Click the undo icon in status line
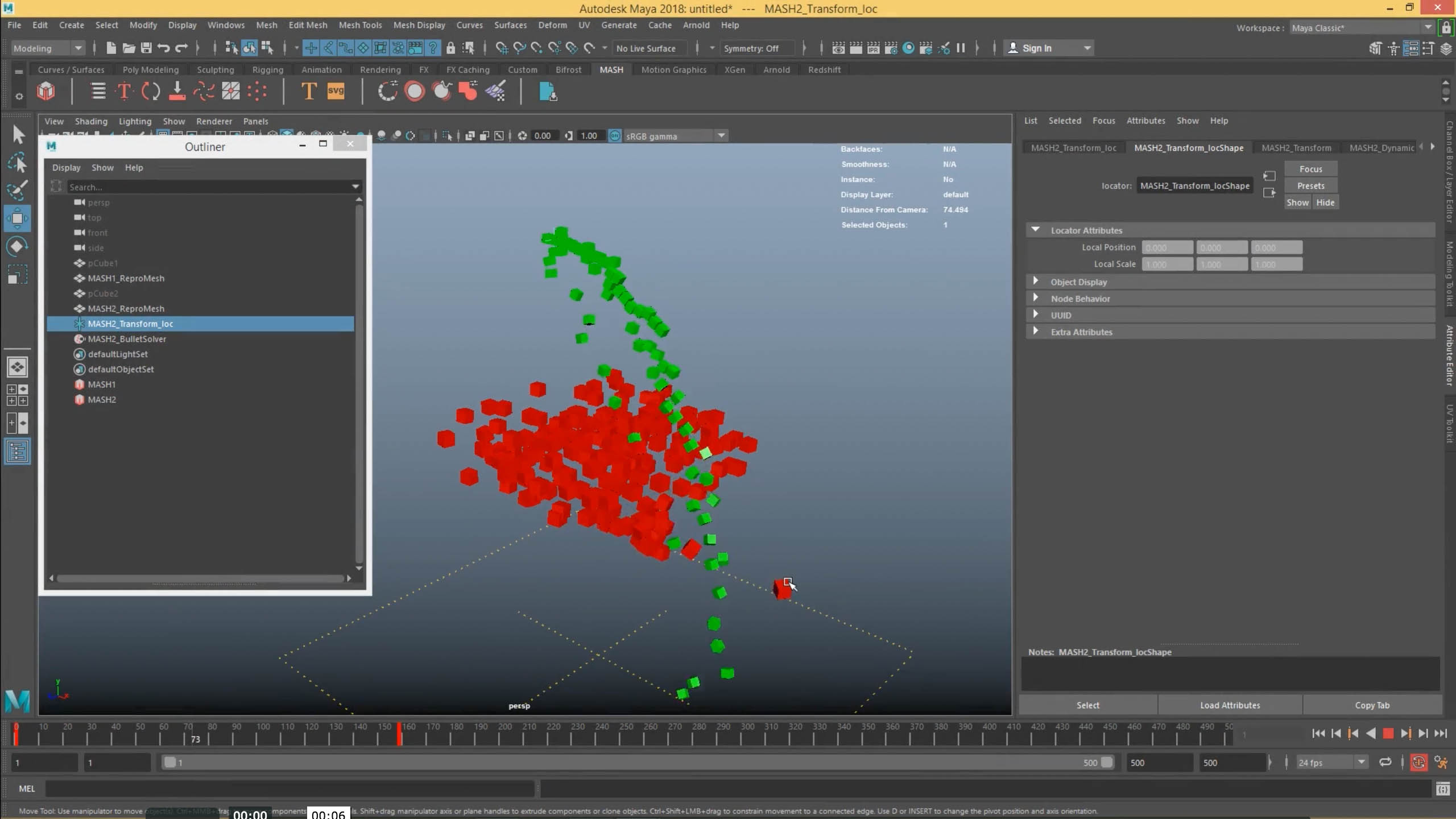The height and width of the screenshot is (819, 1456). [164, 48]
